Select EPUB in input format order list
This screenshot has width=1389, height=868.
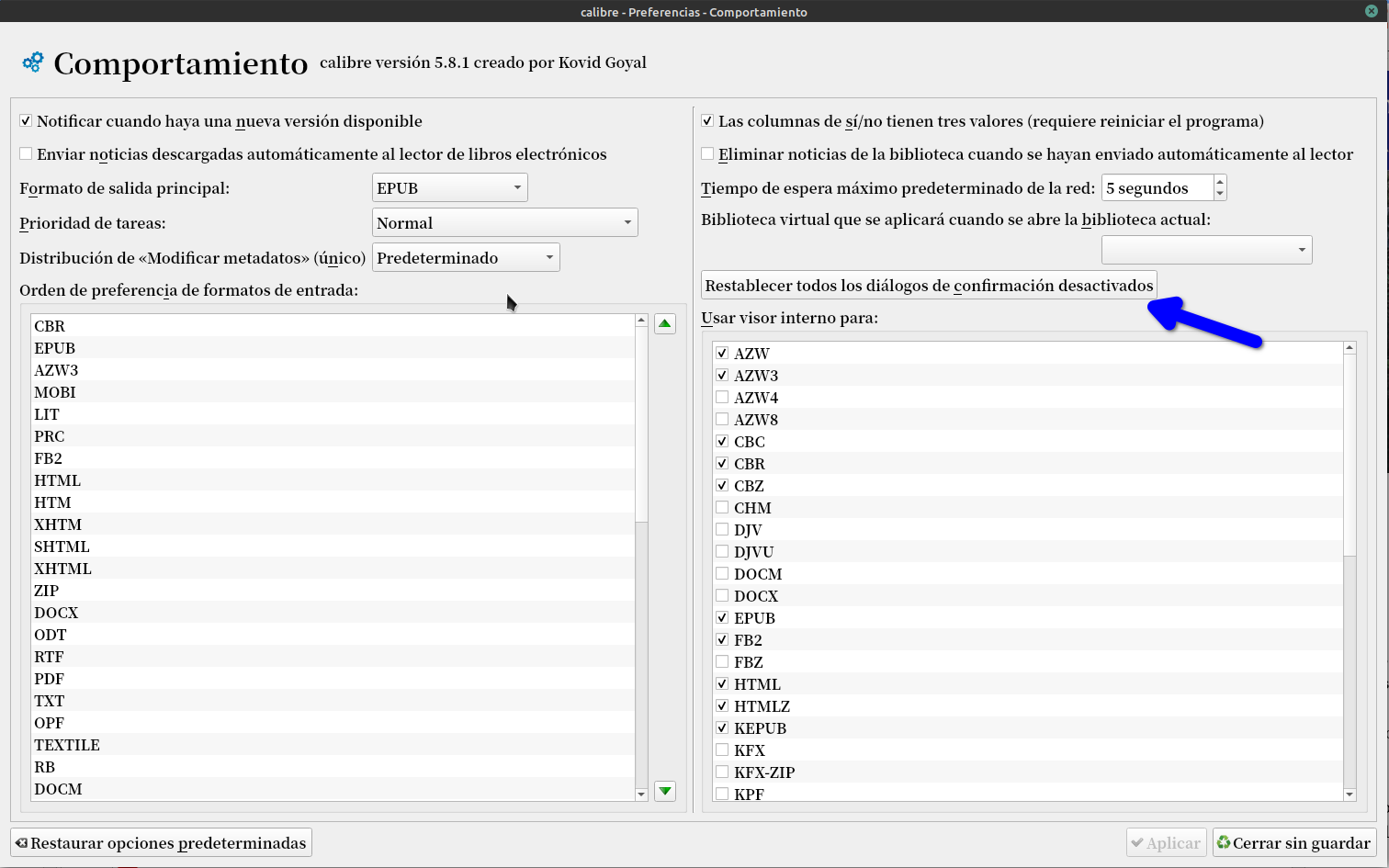click(x=333, y=348)
